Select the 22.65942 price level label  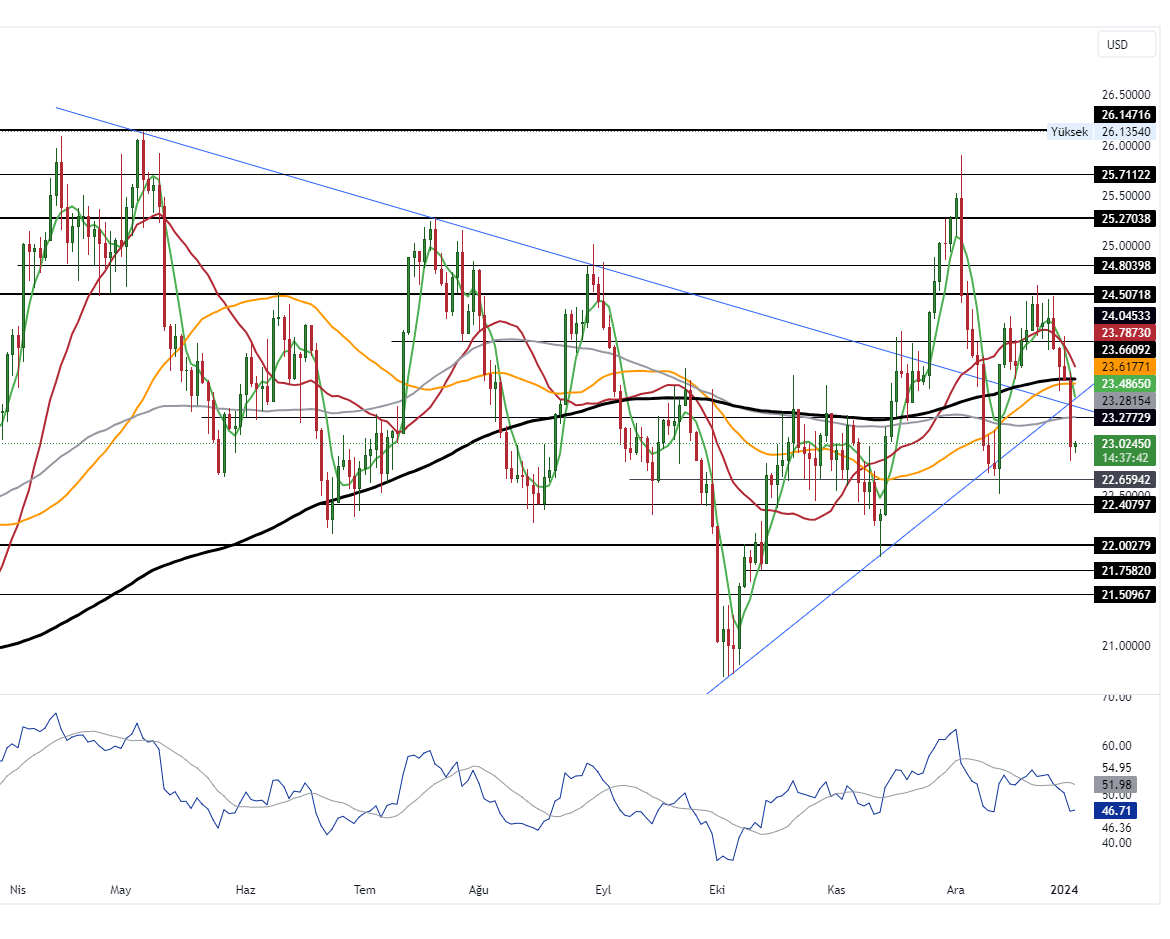1126,480
